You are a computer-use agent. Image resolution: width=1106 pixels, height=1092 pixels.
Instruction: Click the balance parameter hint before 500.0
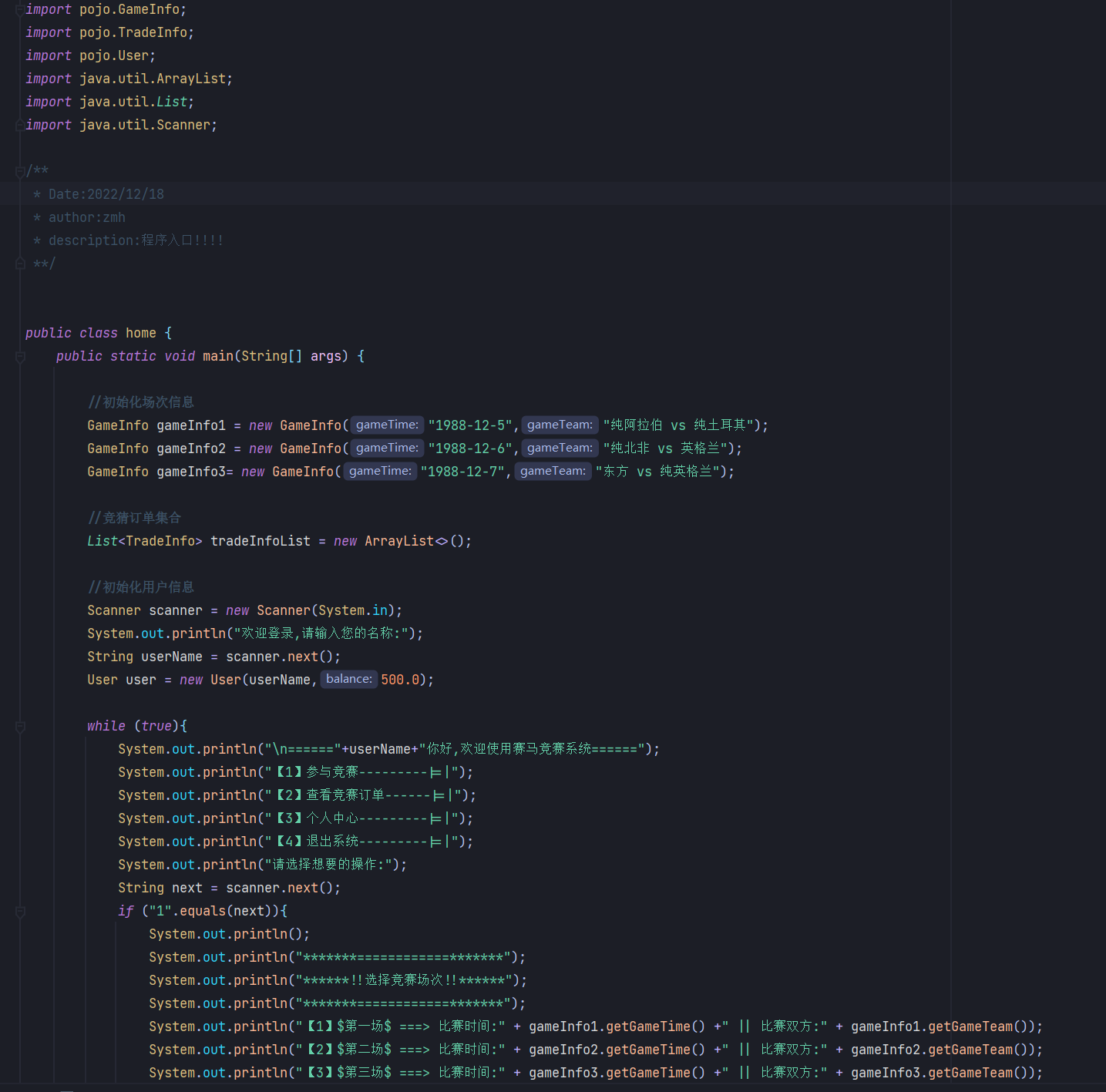(x=348, y=679)
